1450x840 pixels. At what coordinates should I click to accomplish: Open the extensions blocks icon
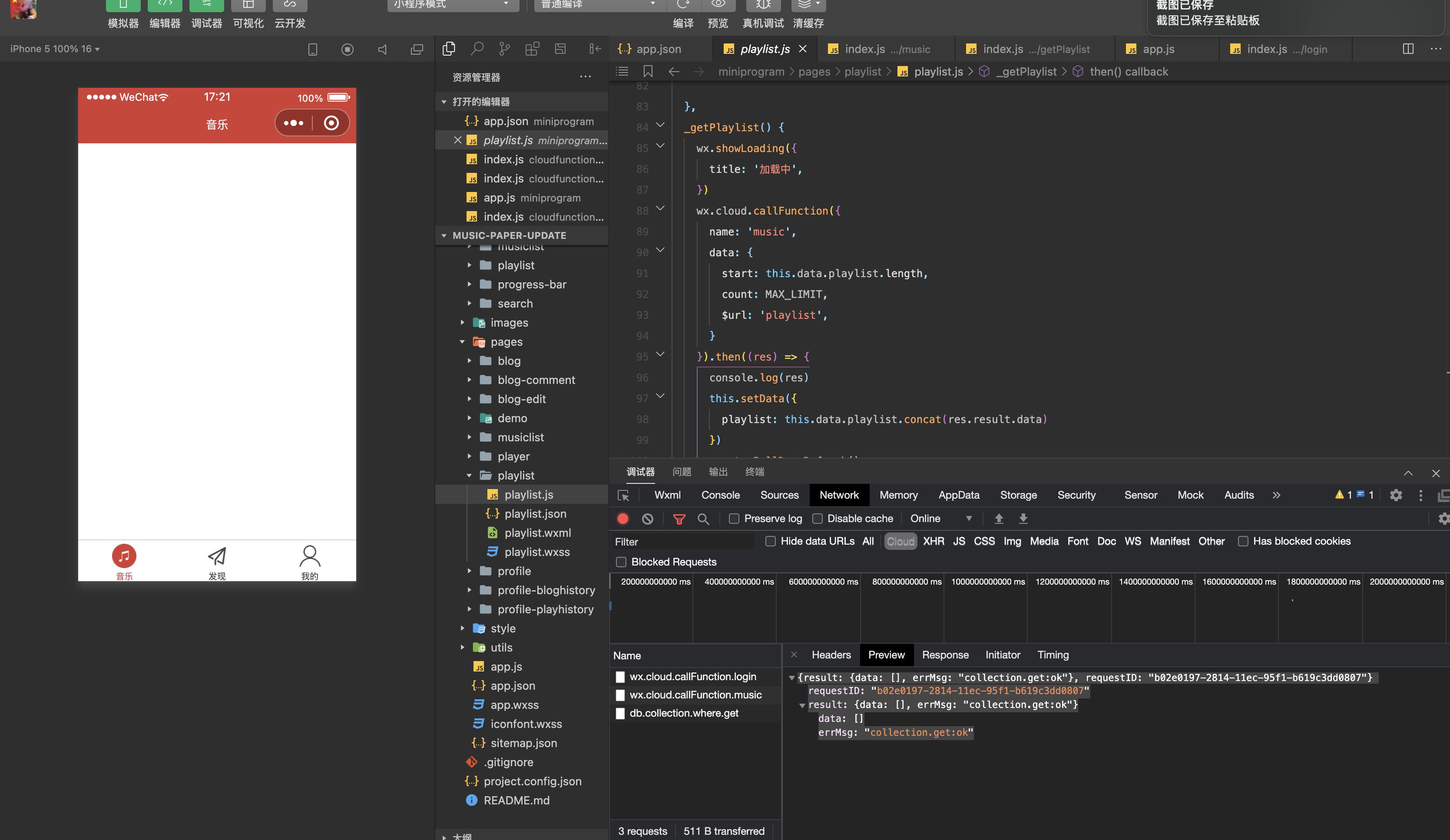point(532,49)
